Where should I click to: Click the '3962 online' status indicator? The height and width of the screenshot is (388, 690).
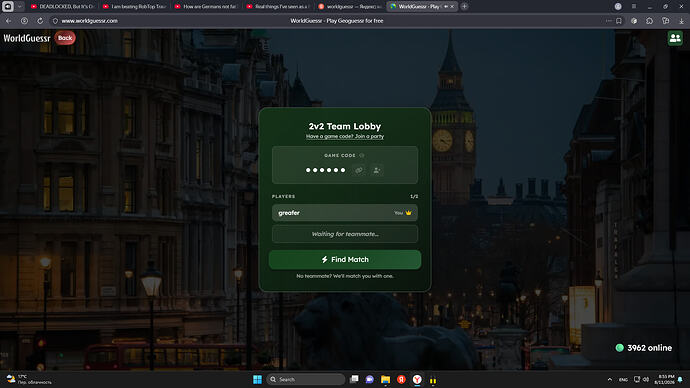643,348
